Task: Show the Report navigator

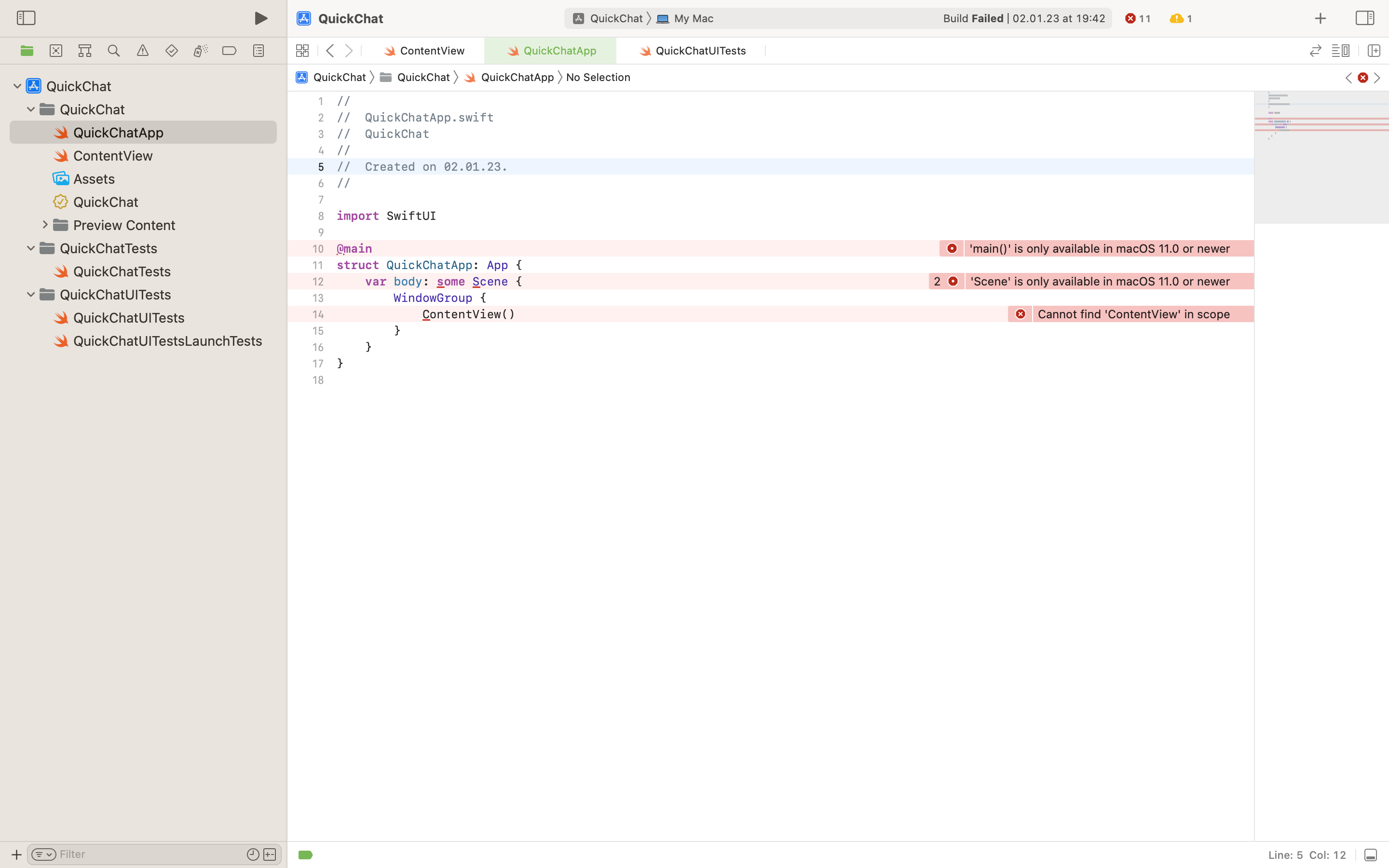Action: (x=259, y=51)
